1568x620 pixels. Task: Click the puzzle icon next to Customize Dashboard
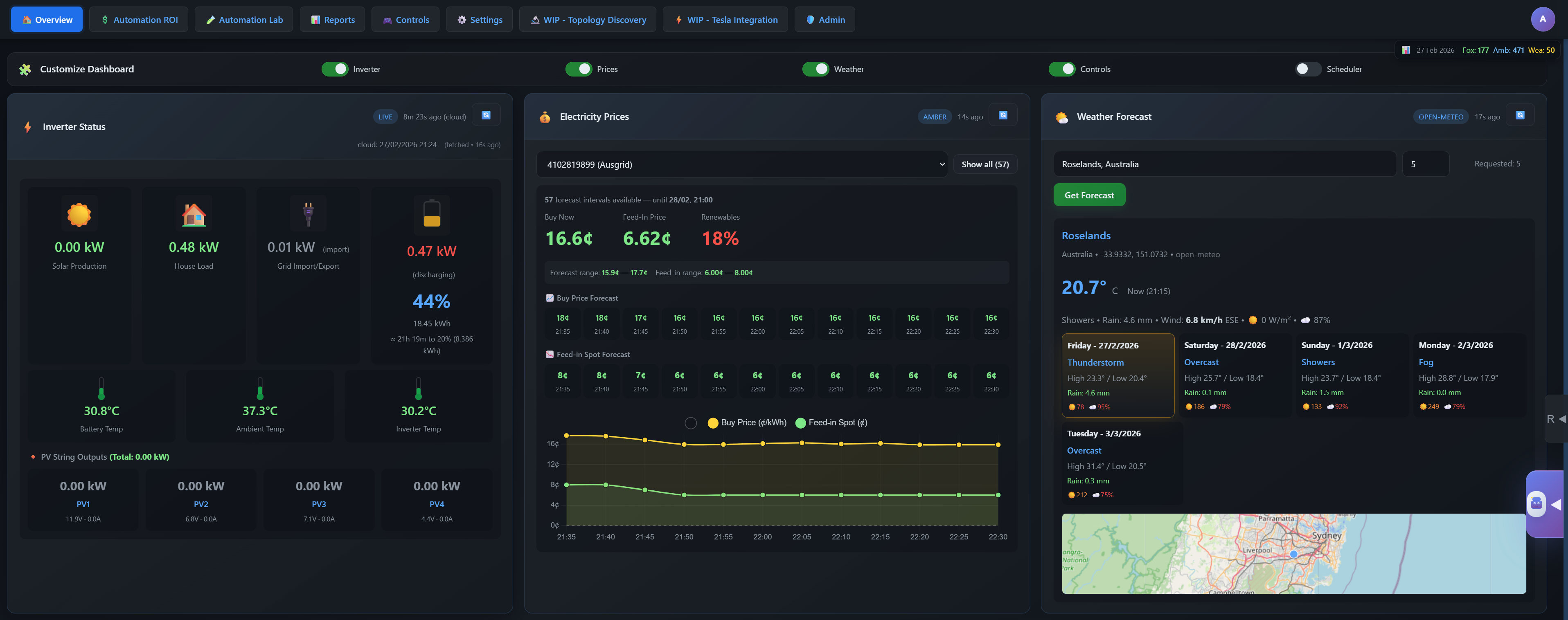(x=25, y=69)
